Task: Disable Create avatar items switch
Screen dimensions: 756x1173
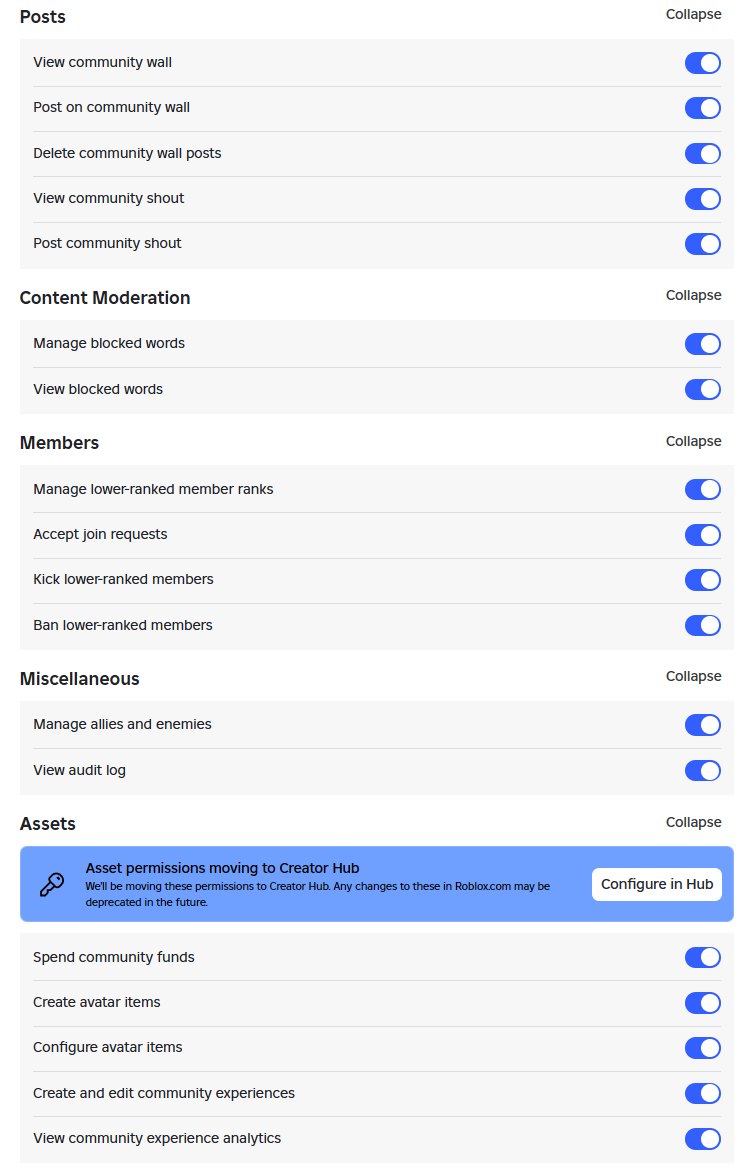Action: [x=702, y=1003]
